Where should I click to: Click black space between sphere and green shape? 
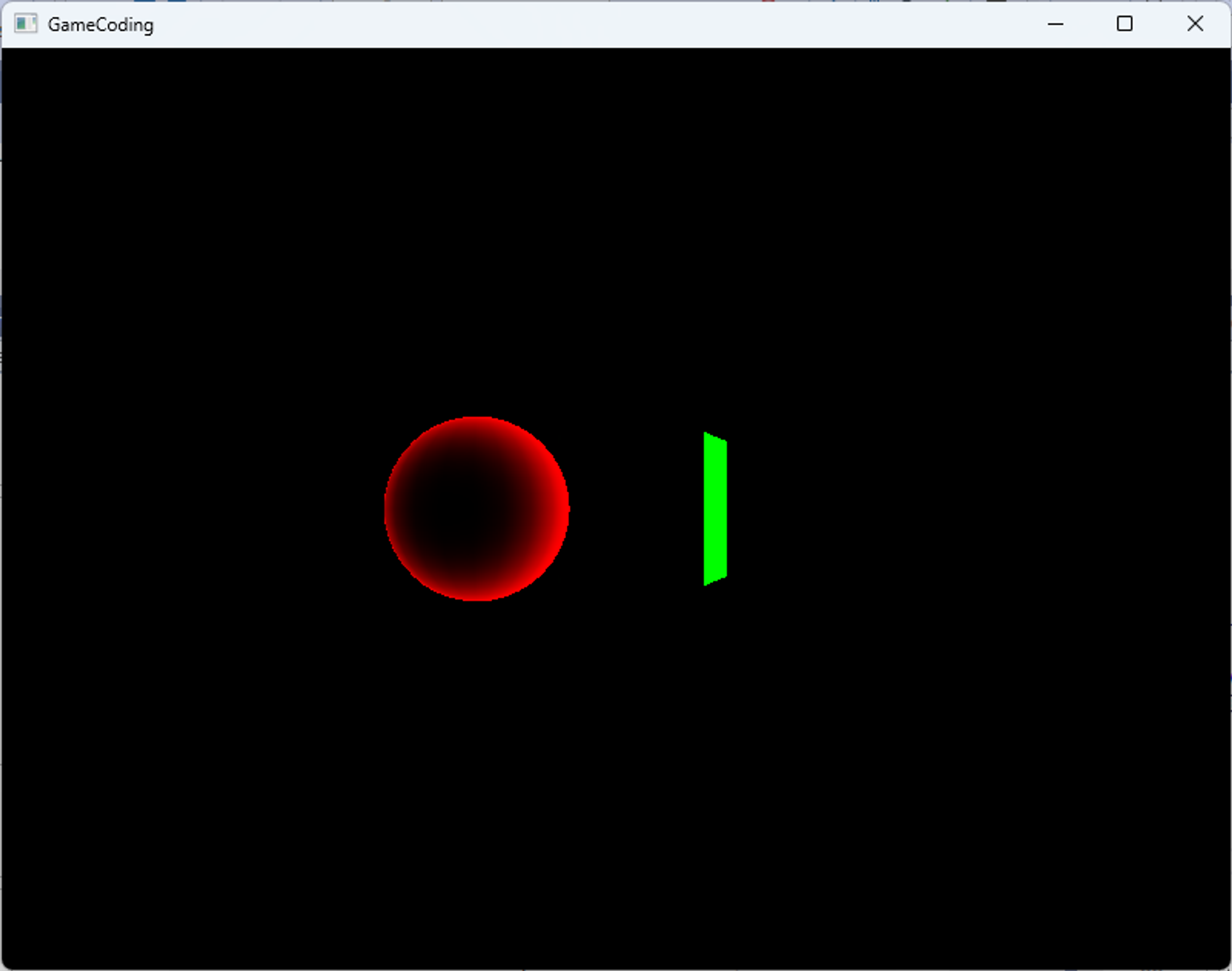coord(638,509)
